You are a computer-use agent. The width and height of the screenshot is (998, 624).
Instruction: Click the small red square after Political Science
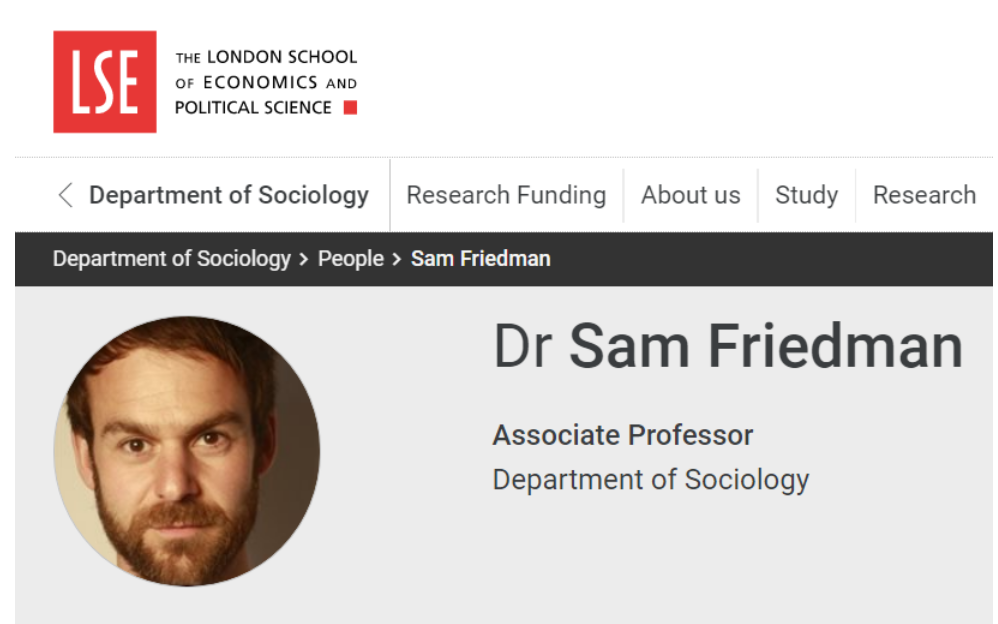350,108
